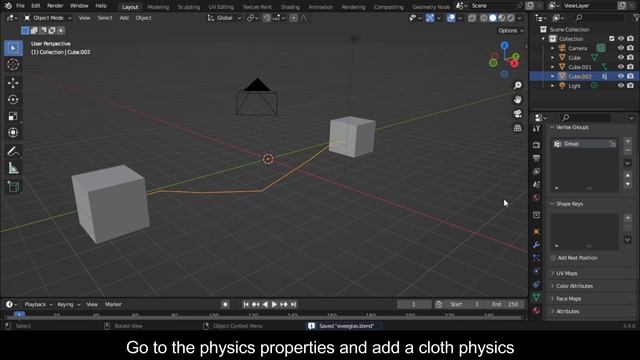Open the Material properties tab

[536, 311]
